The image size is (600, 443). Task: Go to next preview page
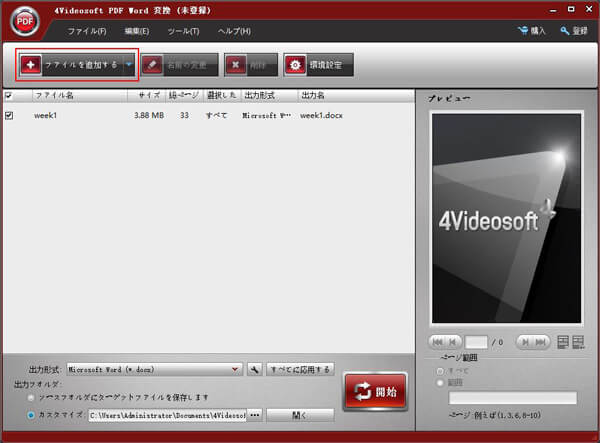pyautogui.click(x=525, y=342)
